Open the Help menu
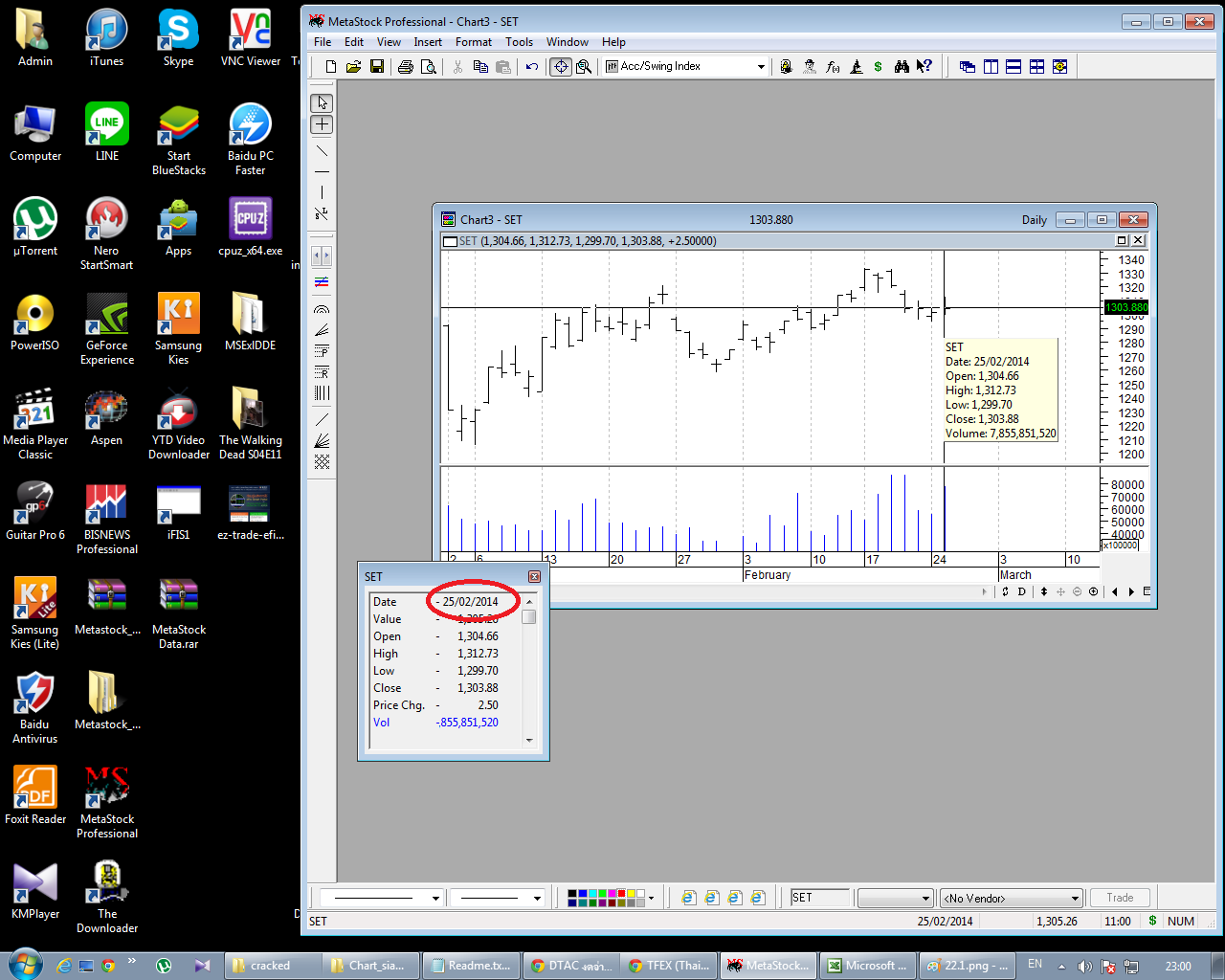This screenshot has height=980, width=1225. pyautogui.click(x=613, y=42)
